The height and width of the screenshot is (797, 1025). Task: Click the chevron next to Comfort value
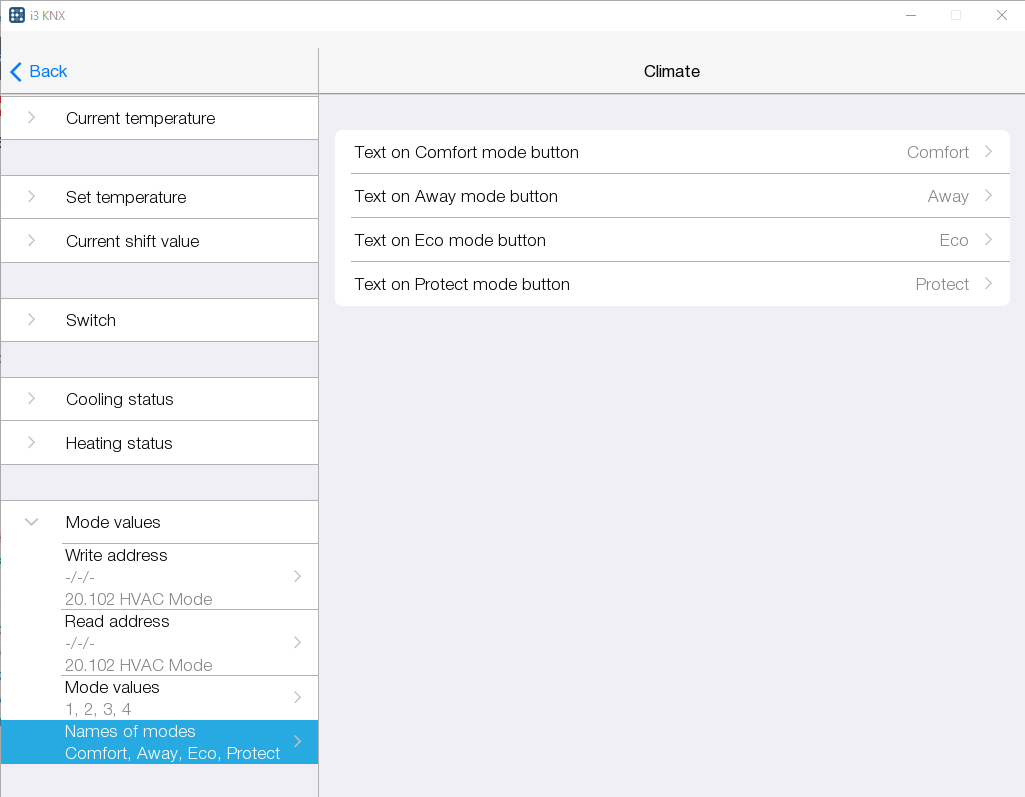tap(988, 152)
